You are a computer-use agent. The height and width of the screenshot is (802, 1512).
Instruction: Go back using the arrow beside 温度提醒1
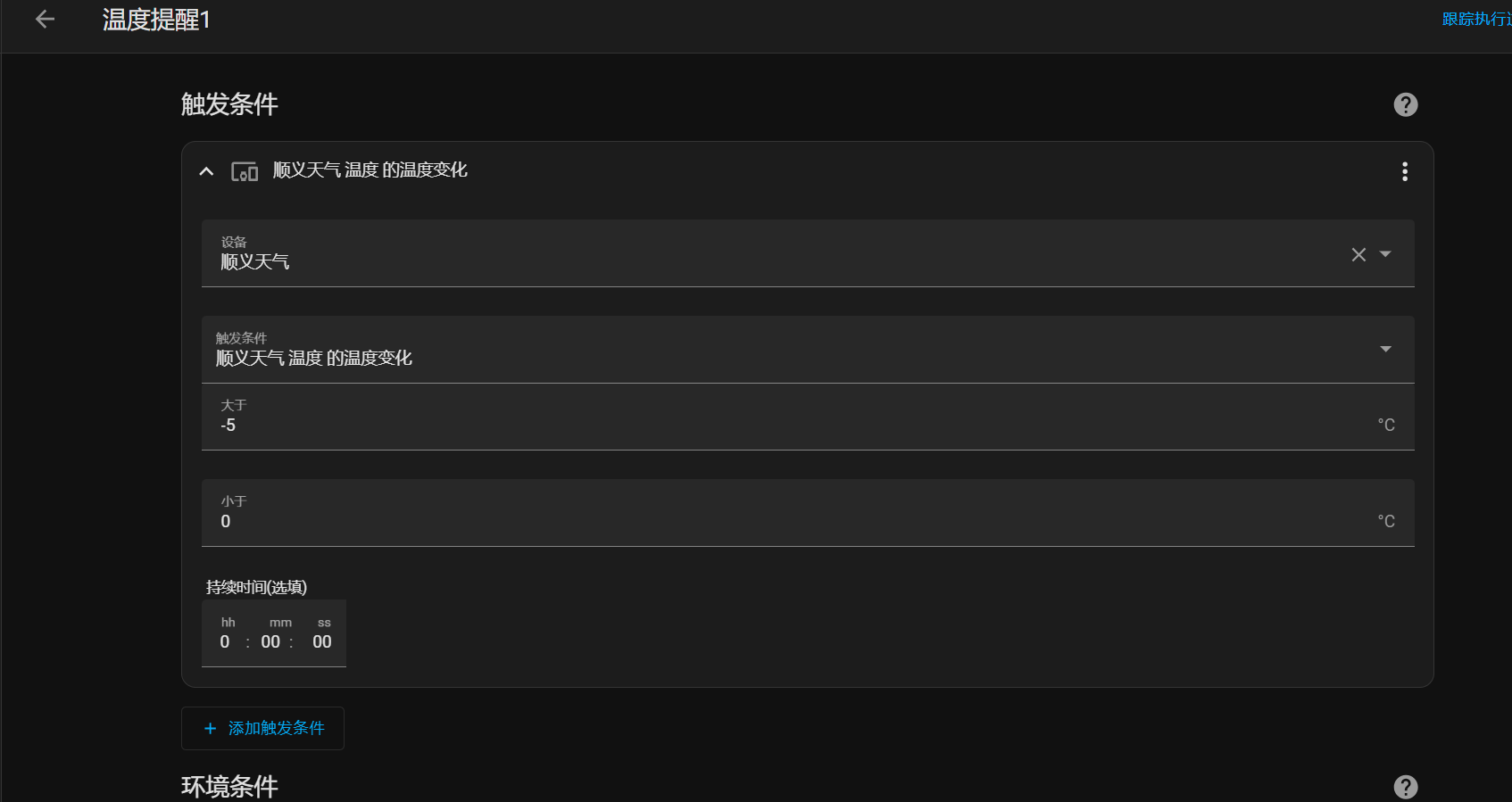45,20
